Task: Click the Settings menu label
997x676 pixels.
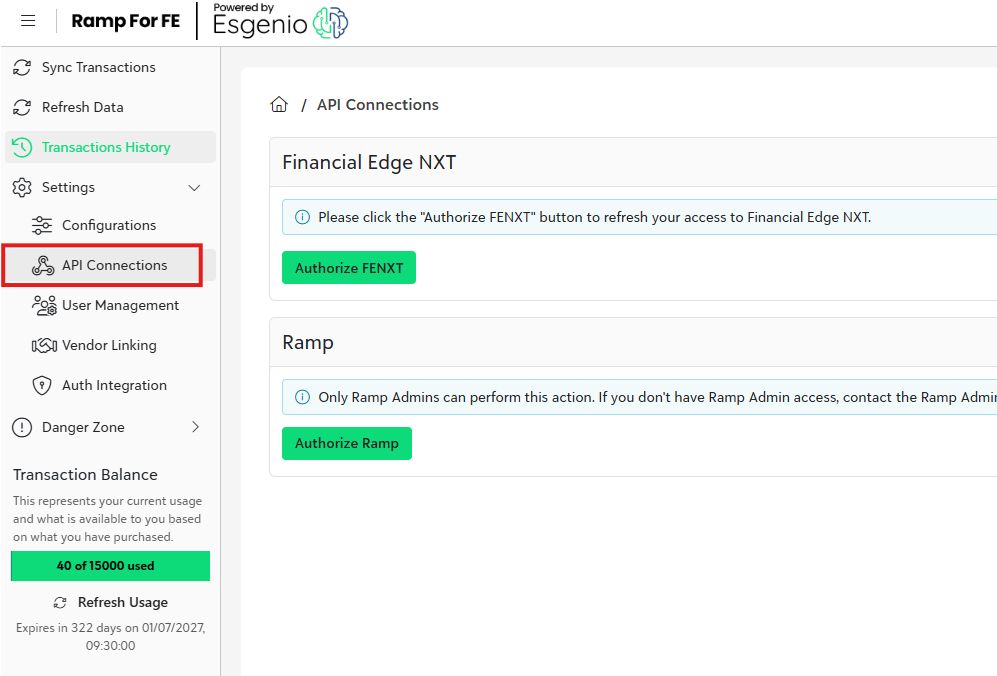Action: (x=68, y=188)
